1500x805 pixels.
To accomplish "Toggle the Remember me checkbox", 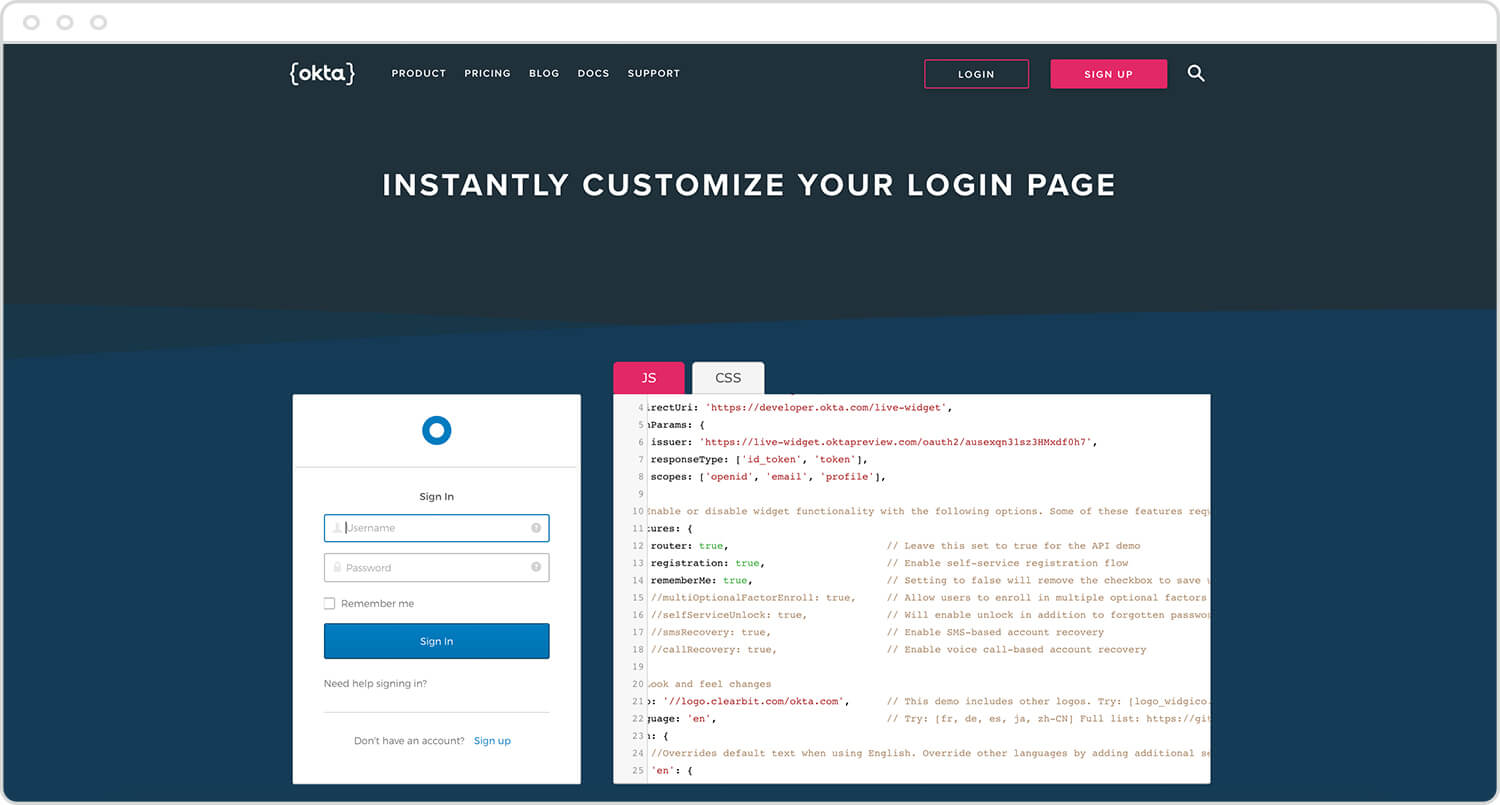I will [x=329, y=604].
